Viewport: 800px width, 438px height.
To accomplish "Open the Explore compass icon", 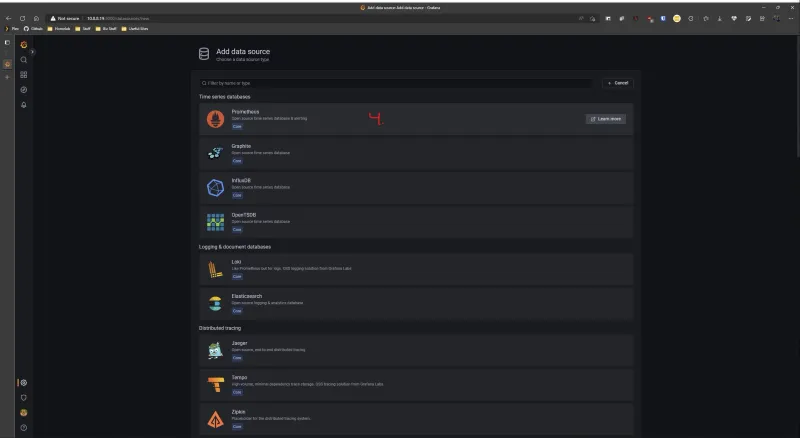I will (x=24, y=90).
